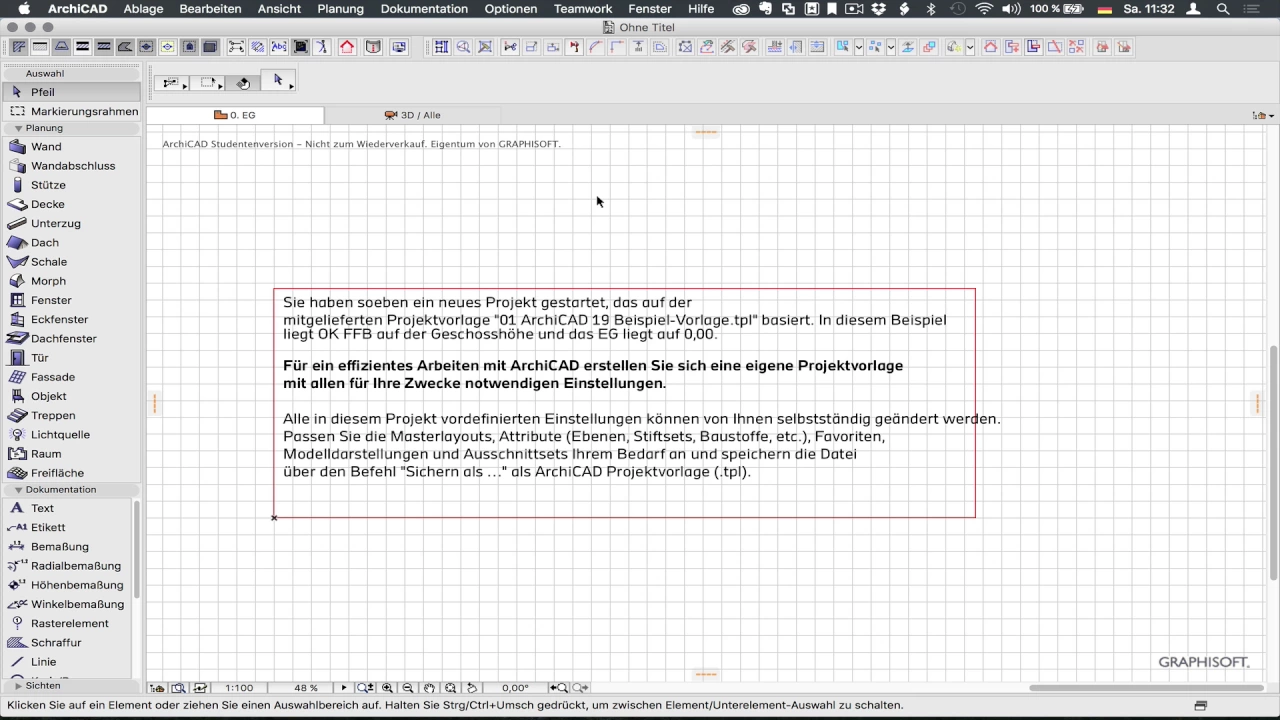Select the Bemaßung dimension tool

tap(66, 547)
